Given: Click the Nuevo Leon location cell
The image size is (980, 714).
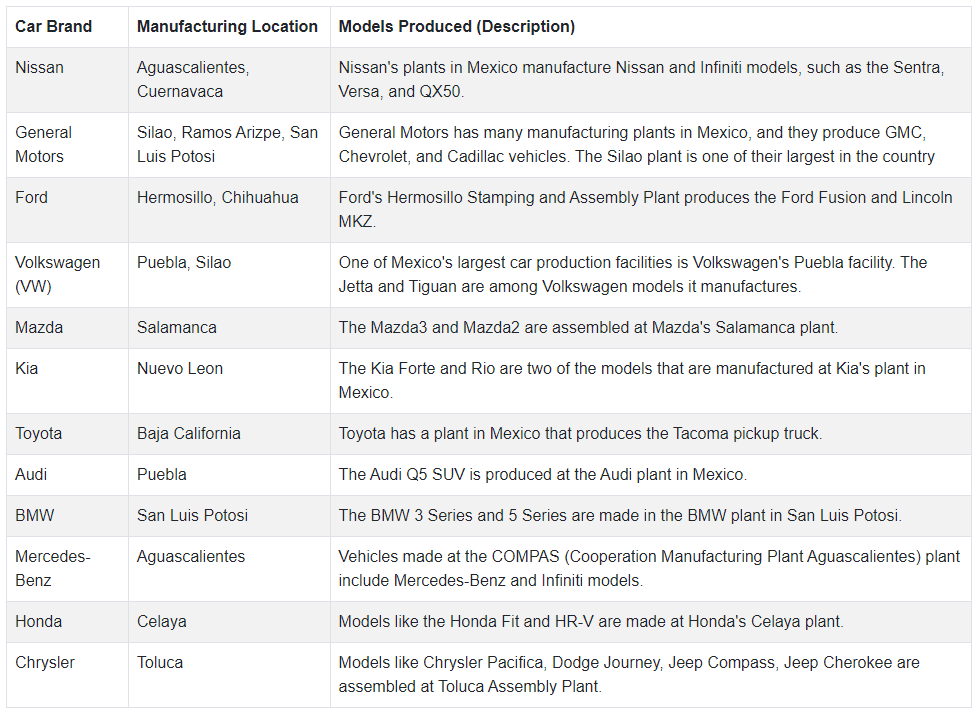Looking at the screenshot, I should click(229, 381).
